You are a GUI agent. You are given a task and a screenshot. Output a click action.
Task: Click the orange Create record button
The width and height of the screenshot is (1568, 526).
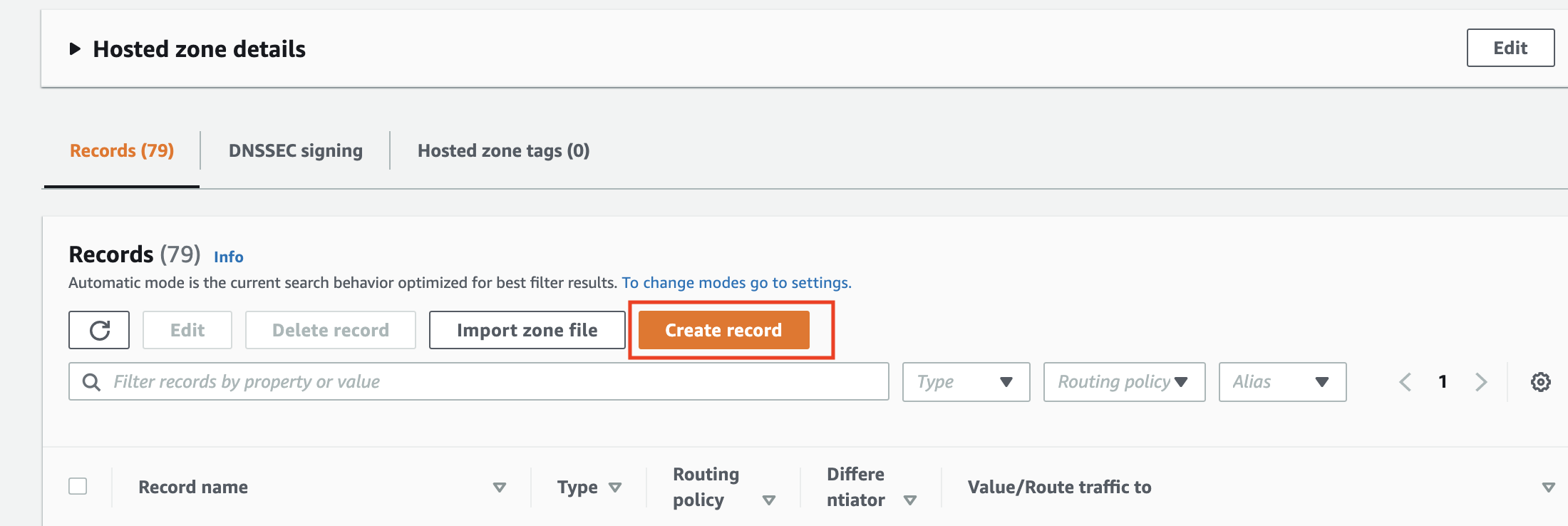[723, 330]
